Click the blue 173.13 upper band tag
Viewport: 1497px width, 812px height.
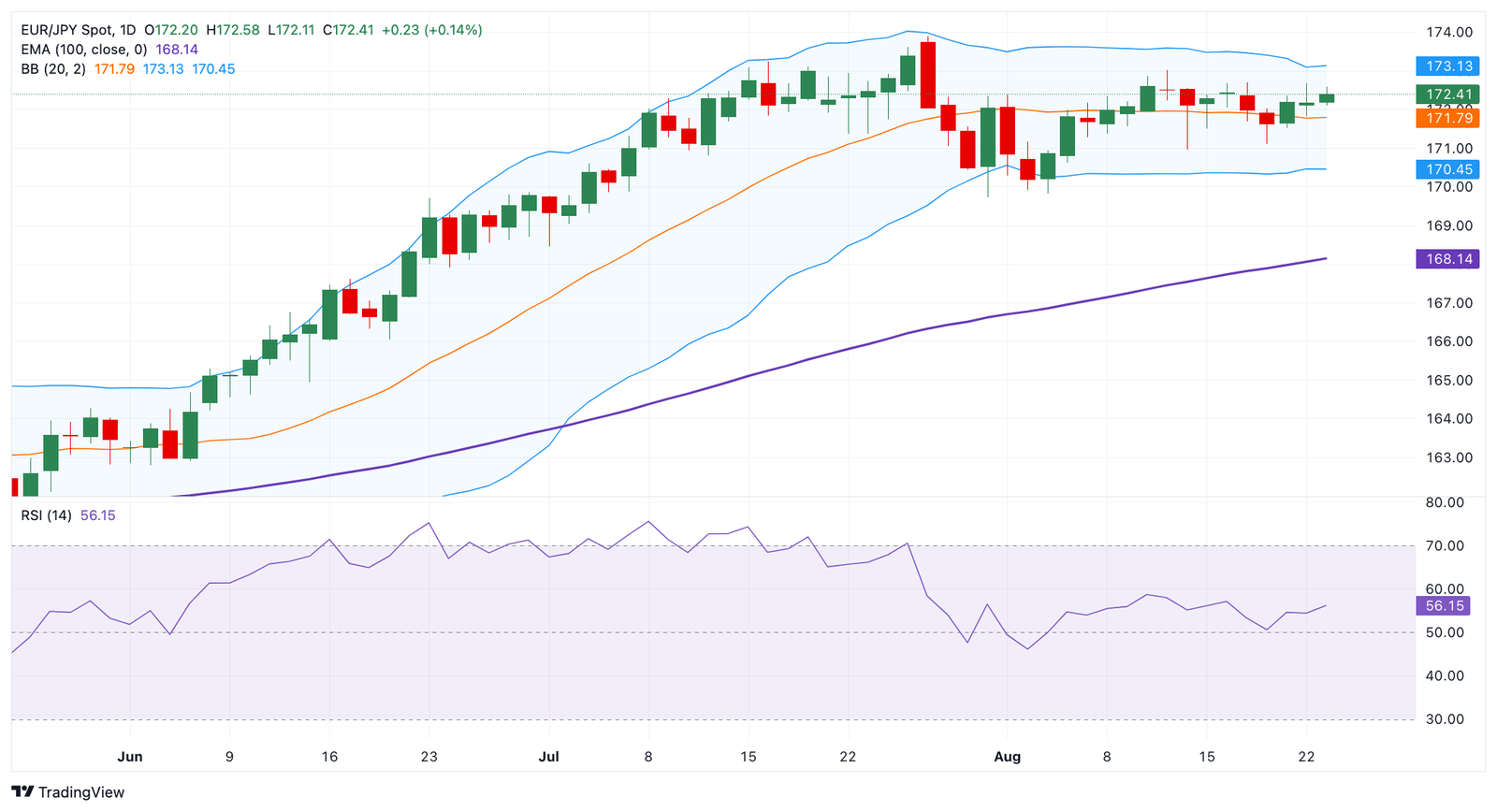point(1447,66)
